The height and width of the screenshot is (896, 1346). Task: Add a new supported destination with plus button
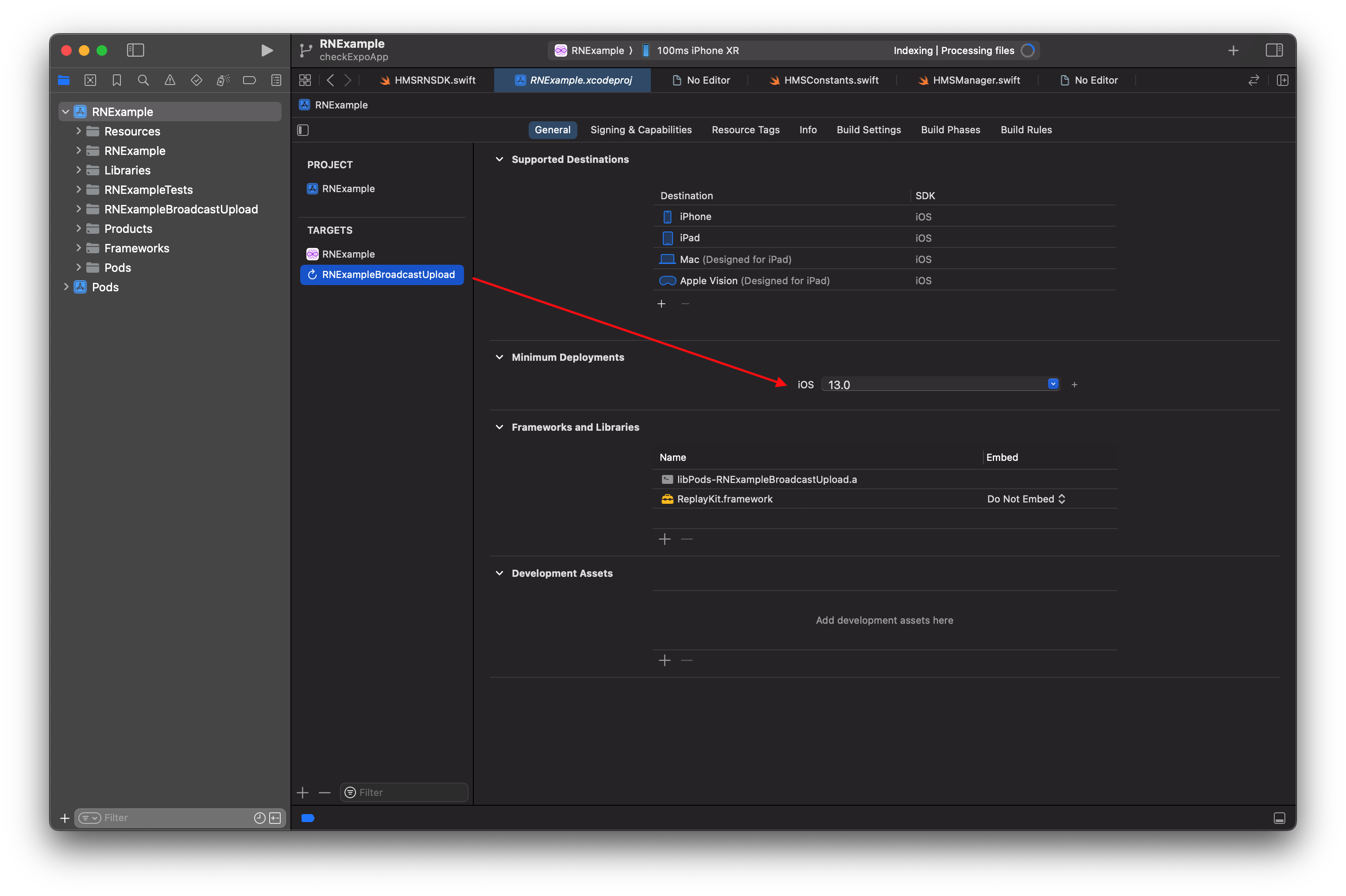coord(661,303)
